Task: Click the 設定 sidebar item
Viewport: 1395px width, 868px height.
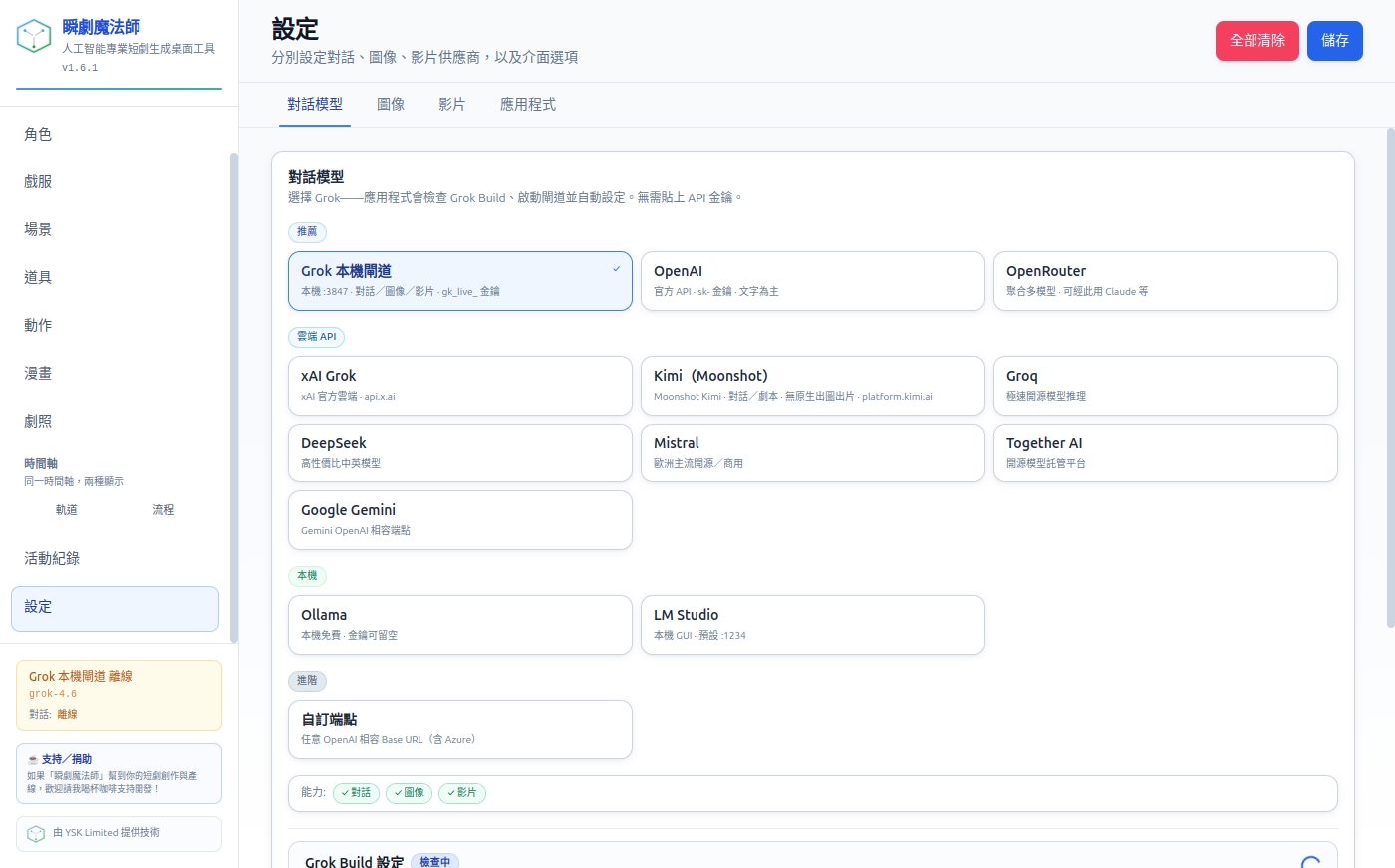Action: pos(115,609)
